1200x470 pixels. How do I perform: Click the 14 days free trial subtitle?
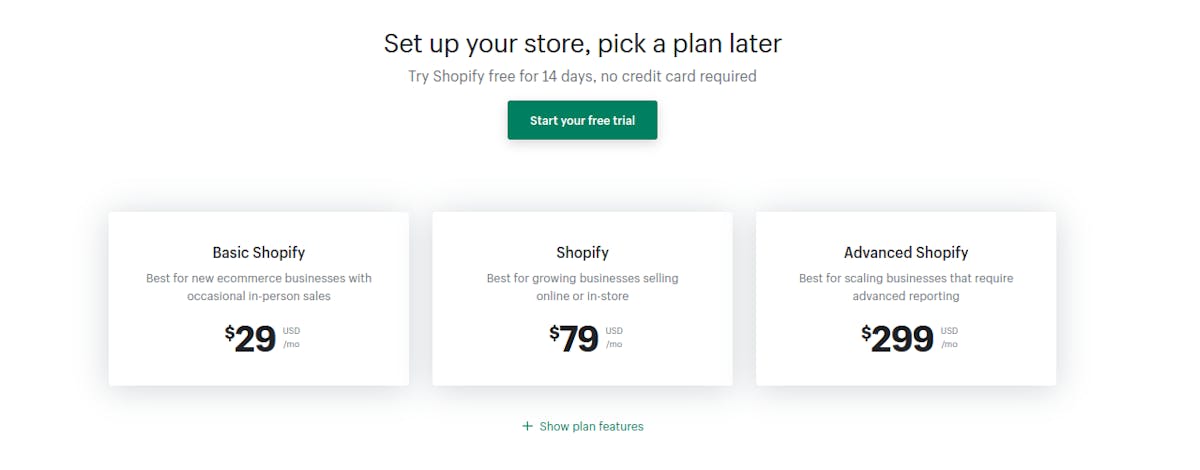click(x=582, y=76)
